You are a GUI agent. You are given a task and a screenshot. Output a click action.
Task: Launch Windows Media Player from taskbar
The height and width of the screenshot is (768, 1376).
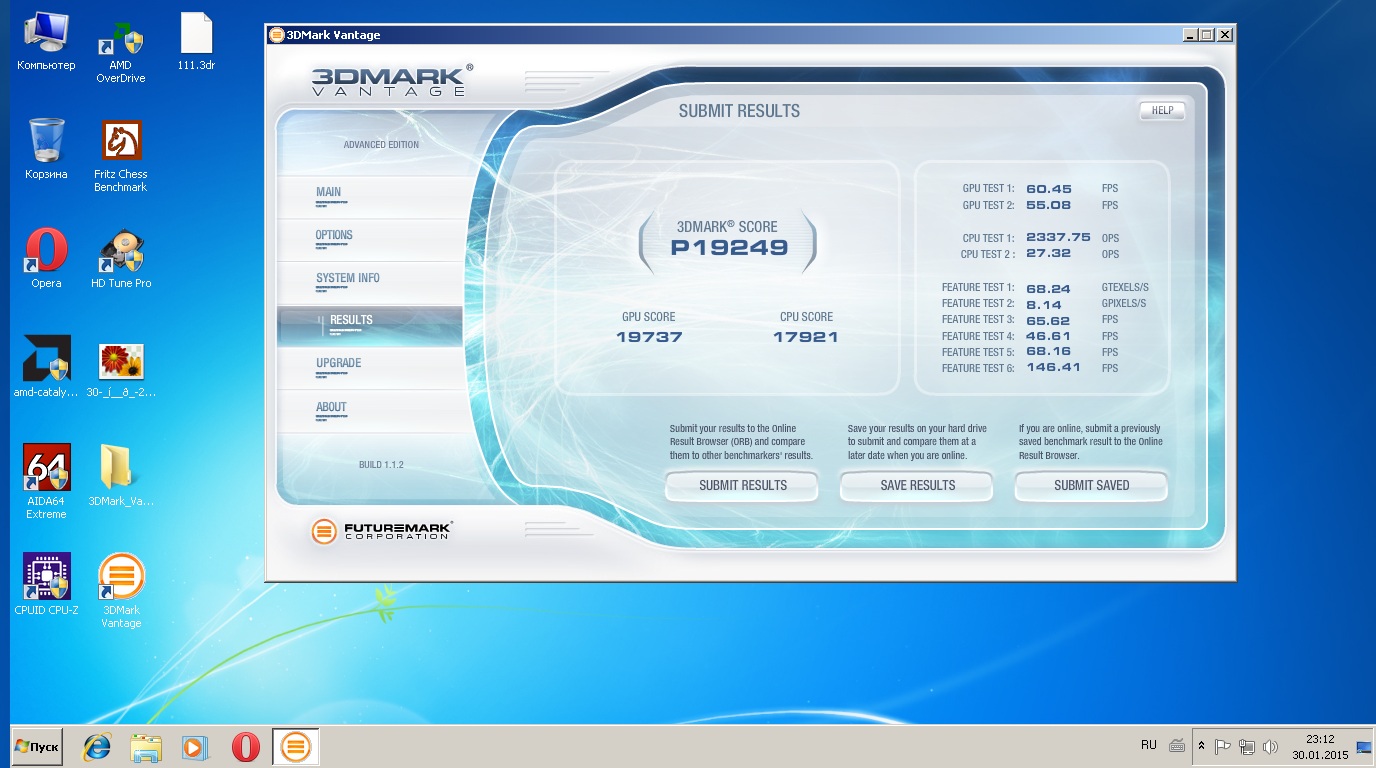[x=195, y=747]
